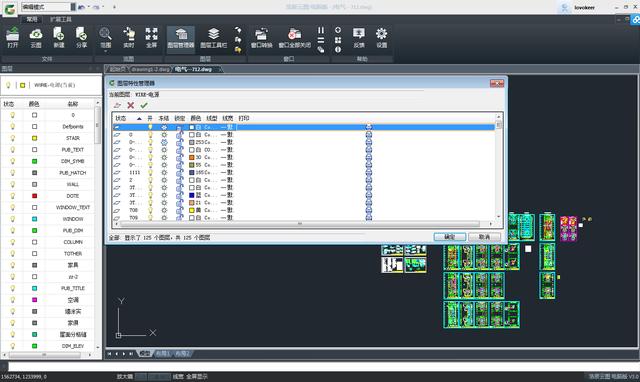
Task: Click the green checkmark set-current-layer icon
Action: click(144, 105)
